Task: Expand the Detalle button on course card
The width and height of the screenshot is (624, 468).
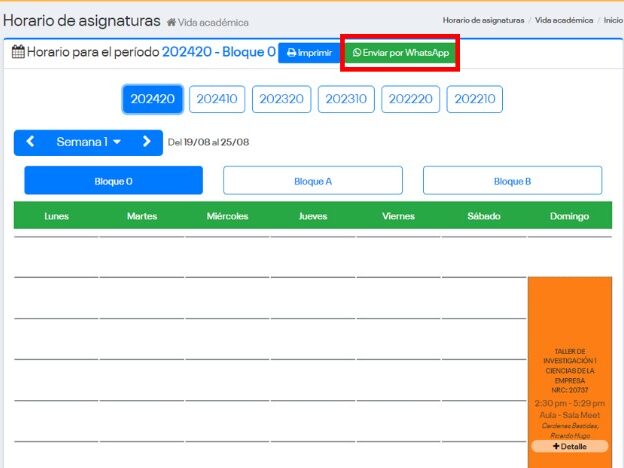Action: 569,446
